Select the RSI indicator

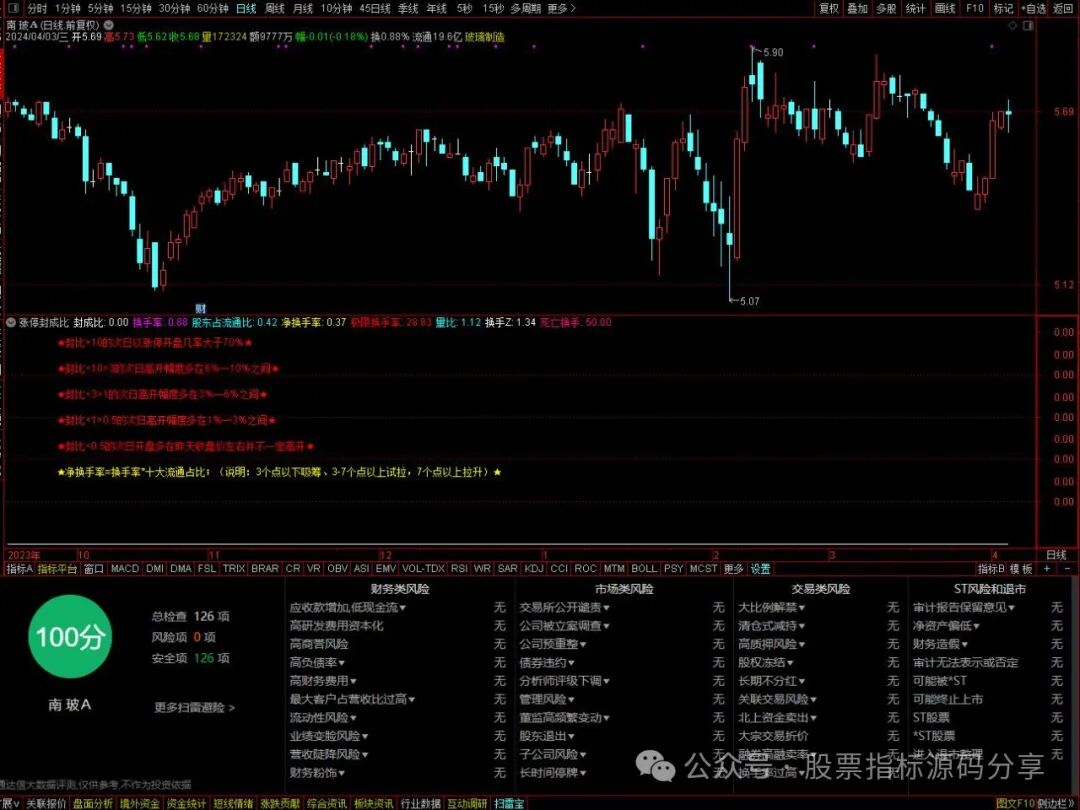pos(459,569)
